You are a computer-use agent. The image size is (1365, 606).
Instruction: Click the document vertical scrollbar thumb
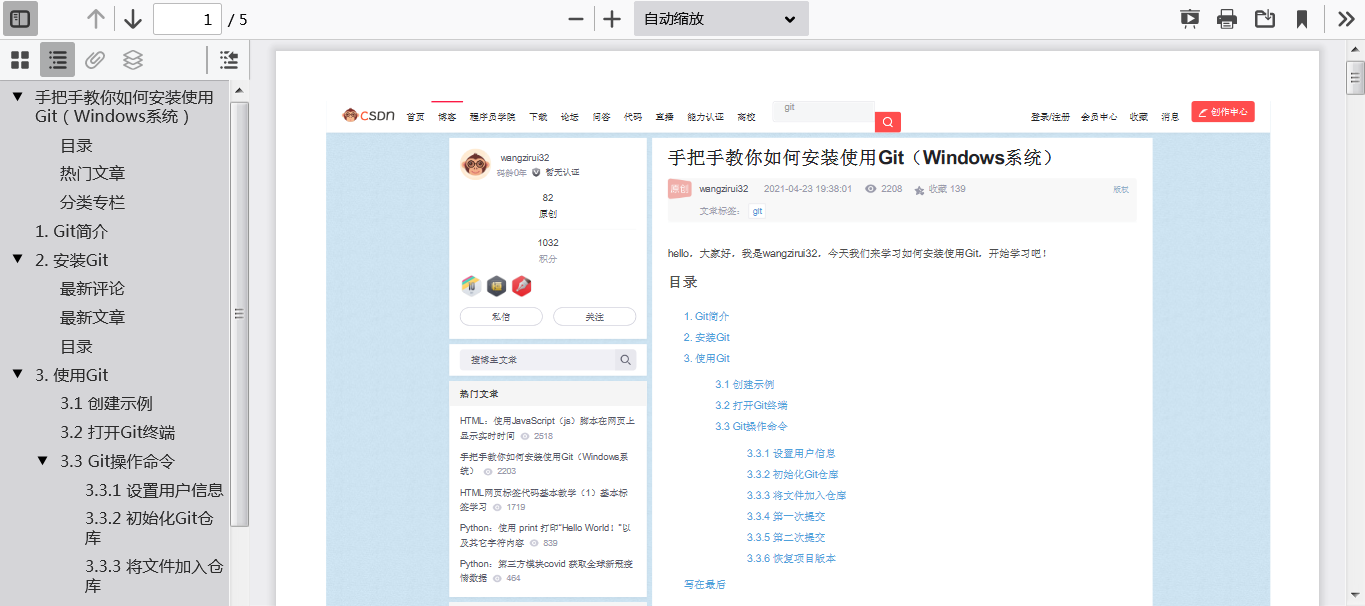coord(1355,77)
